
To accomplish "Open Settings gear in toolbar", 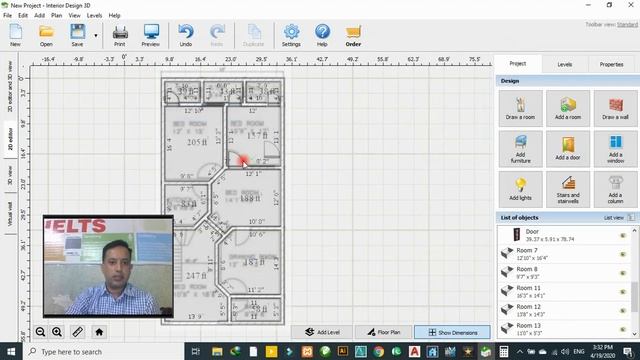I will pyautogui.click(x=291, y=35).
